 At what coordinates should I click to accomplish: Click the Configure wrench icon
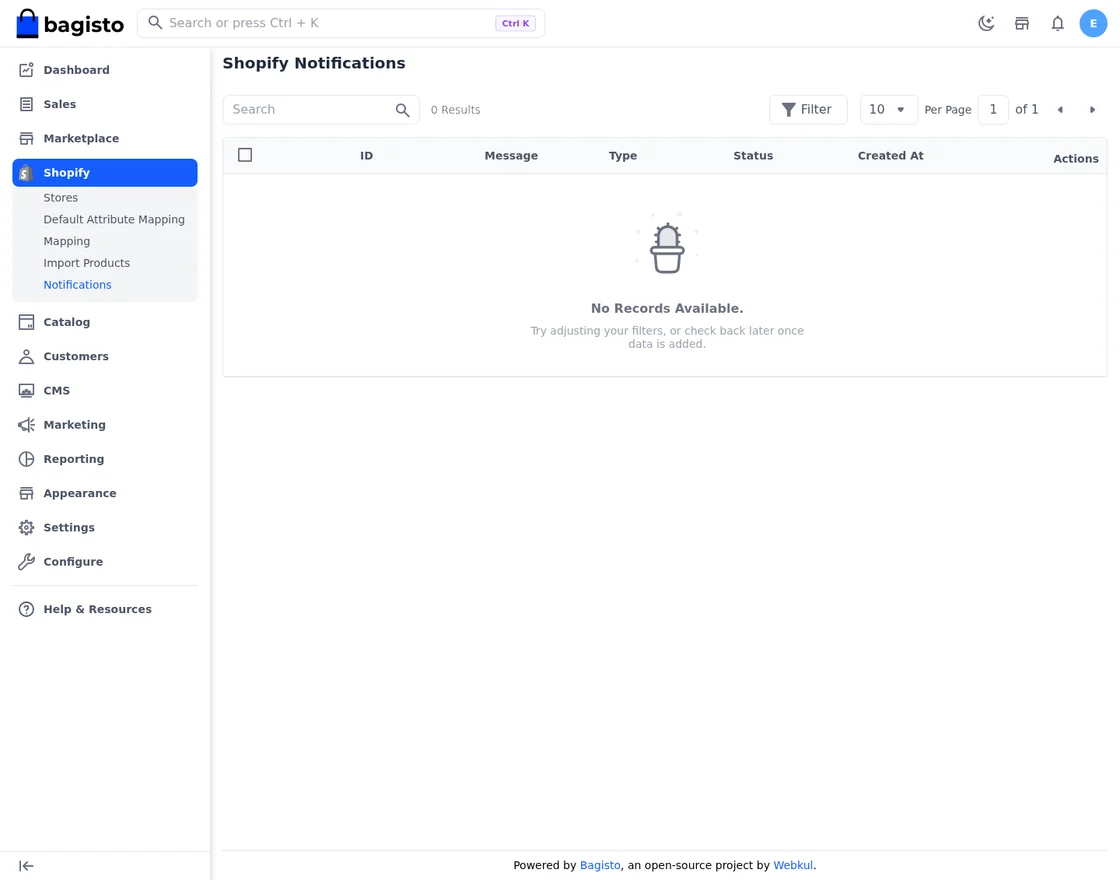[26, 562]
